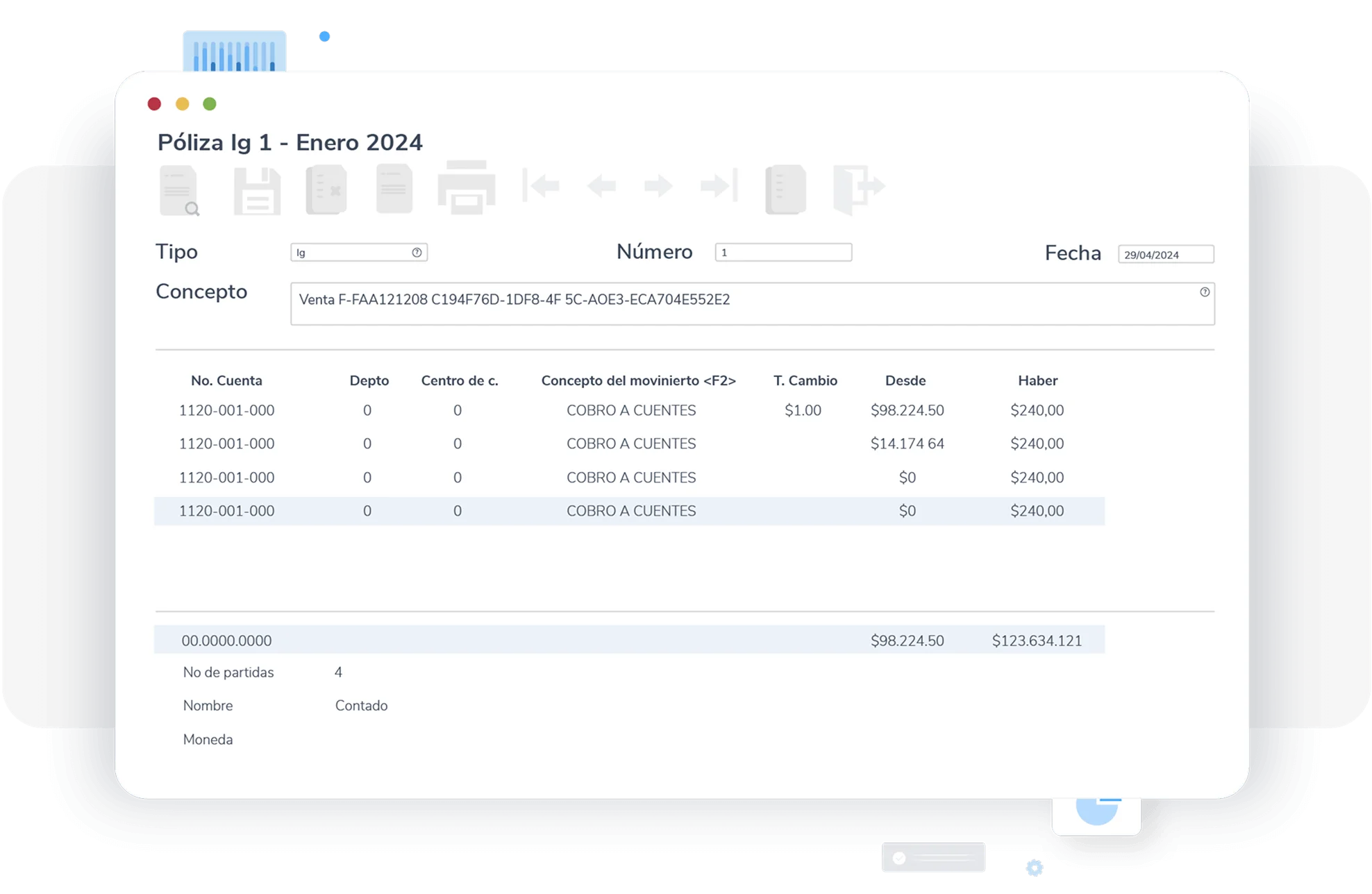The height and width of the screenshot is (894, 1372).
Task: Edit the Número field
Action: pos(783,252)
